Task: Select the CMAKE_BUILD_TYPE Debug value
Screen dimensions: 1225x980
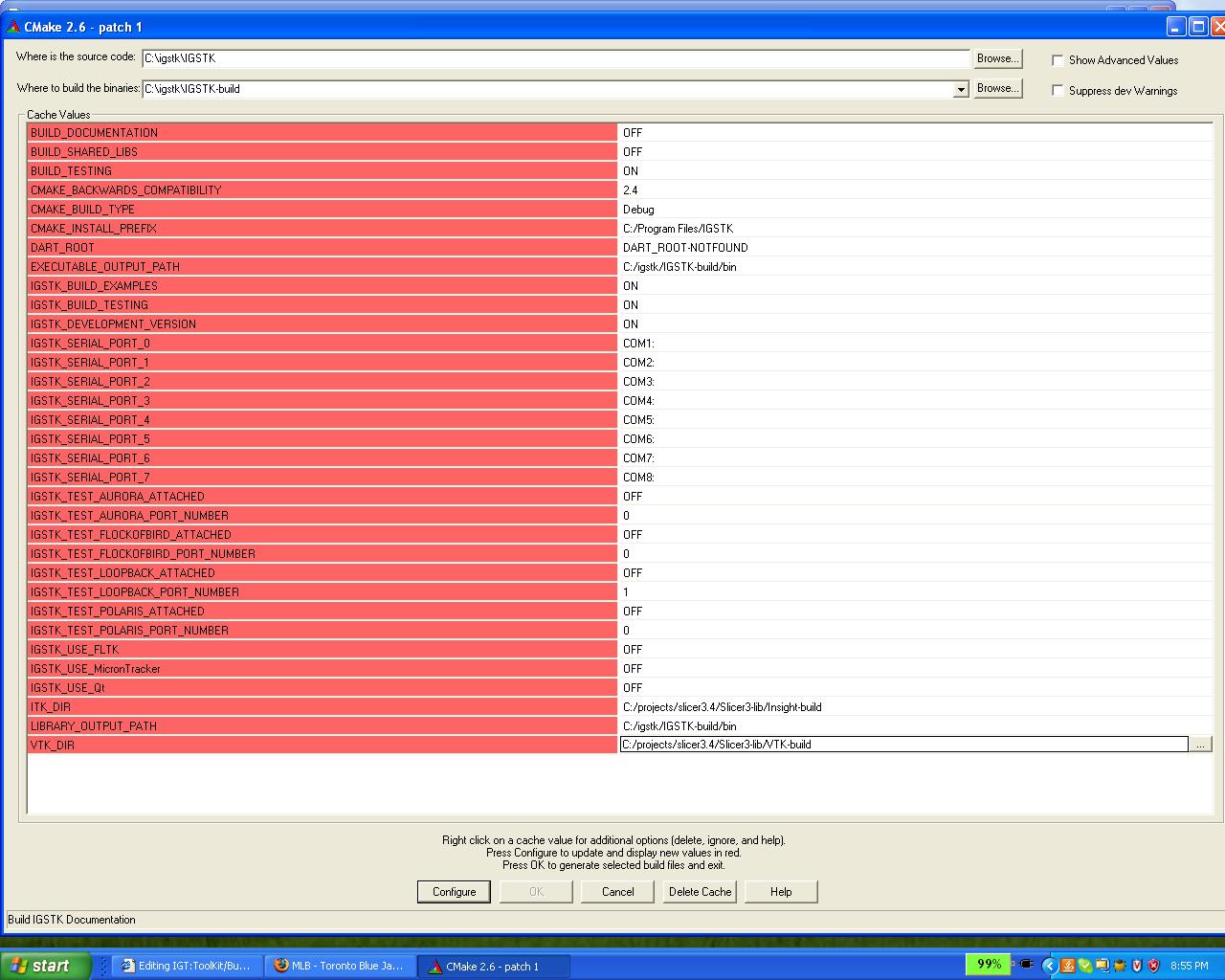Action: 638,210
